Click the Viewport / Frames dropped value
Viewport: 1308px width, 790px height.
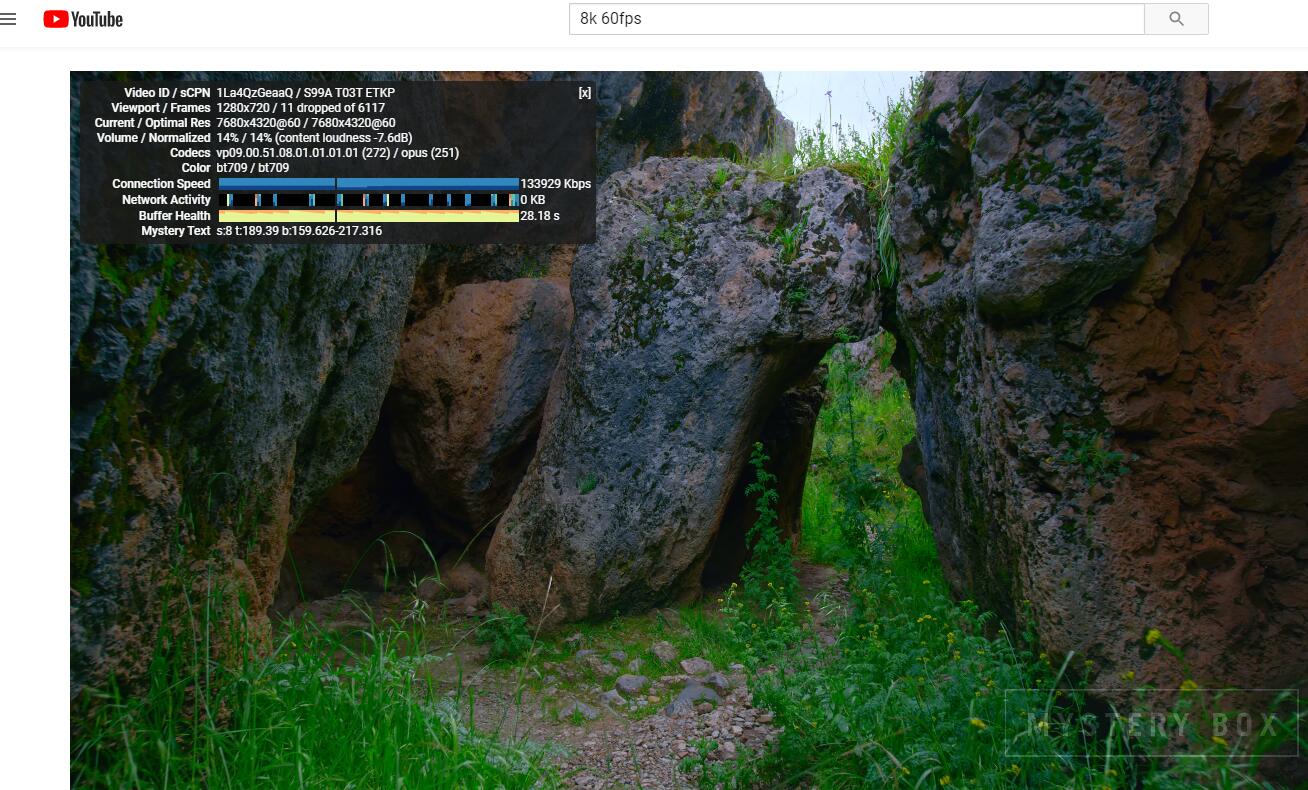(x=300, y=108)
